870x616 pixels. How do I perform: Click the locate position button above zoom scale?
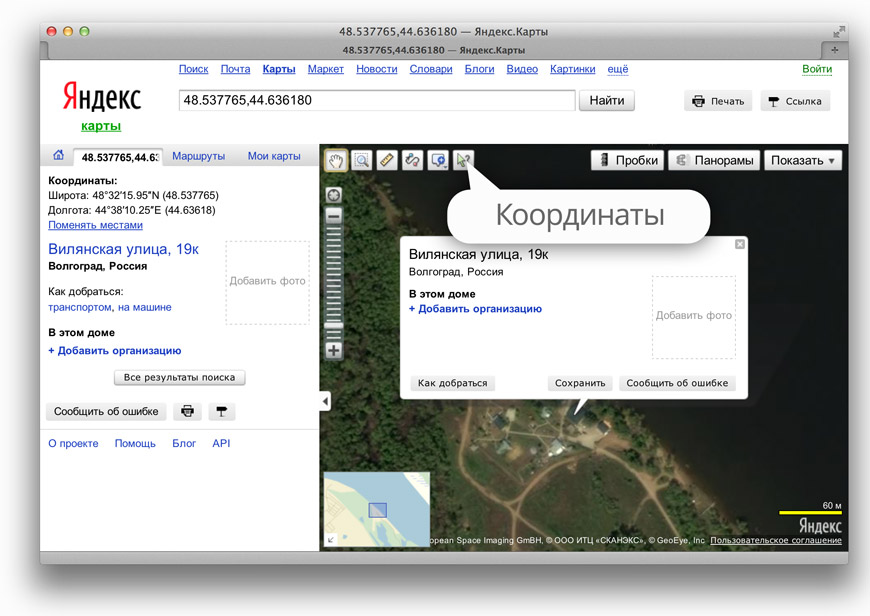point(333,195)
